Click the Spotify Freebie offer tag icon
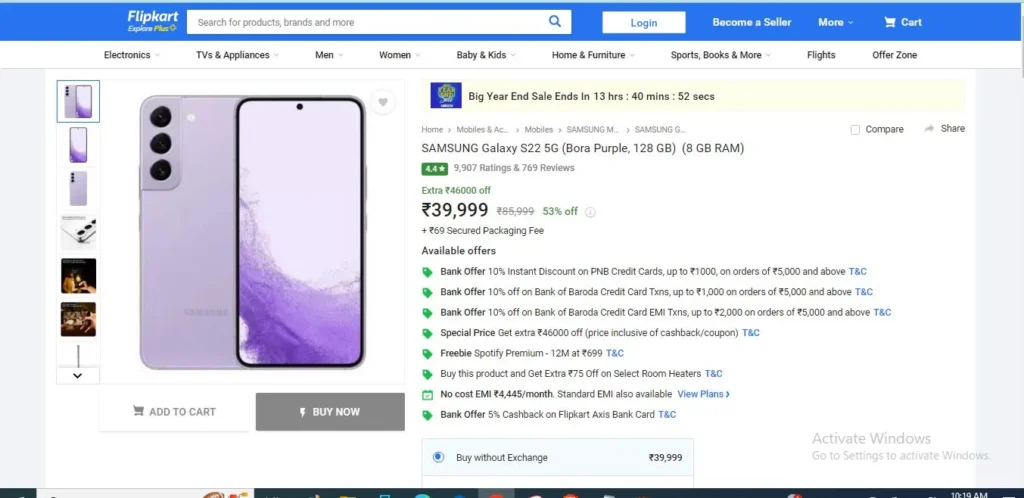 (428, 353)
